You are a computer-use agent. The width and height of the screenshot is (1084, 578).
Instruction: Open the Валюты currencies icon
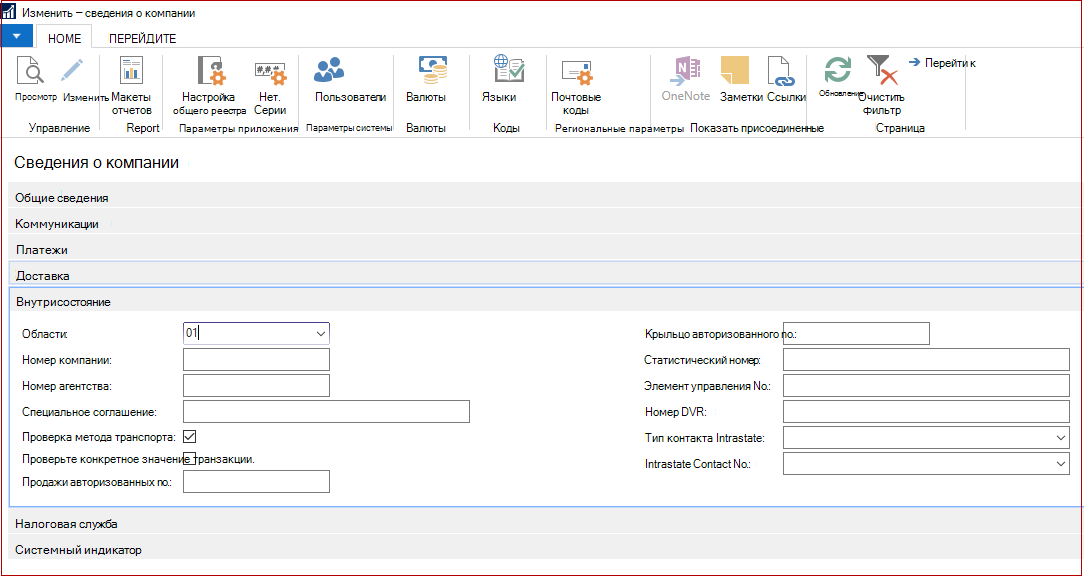433,69
